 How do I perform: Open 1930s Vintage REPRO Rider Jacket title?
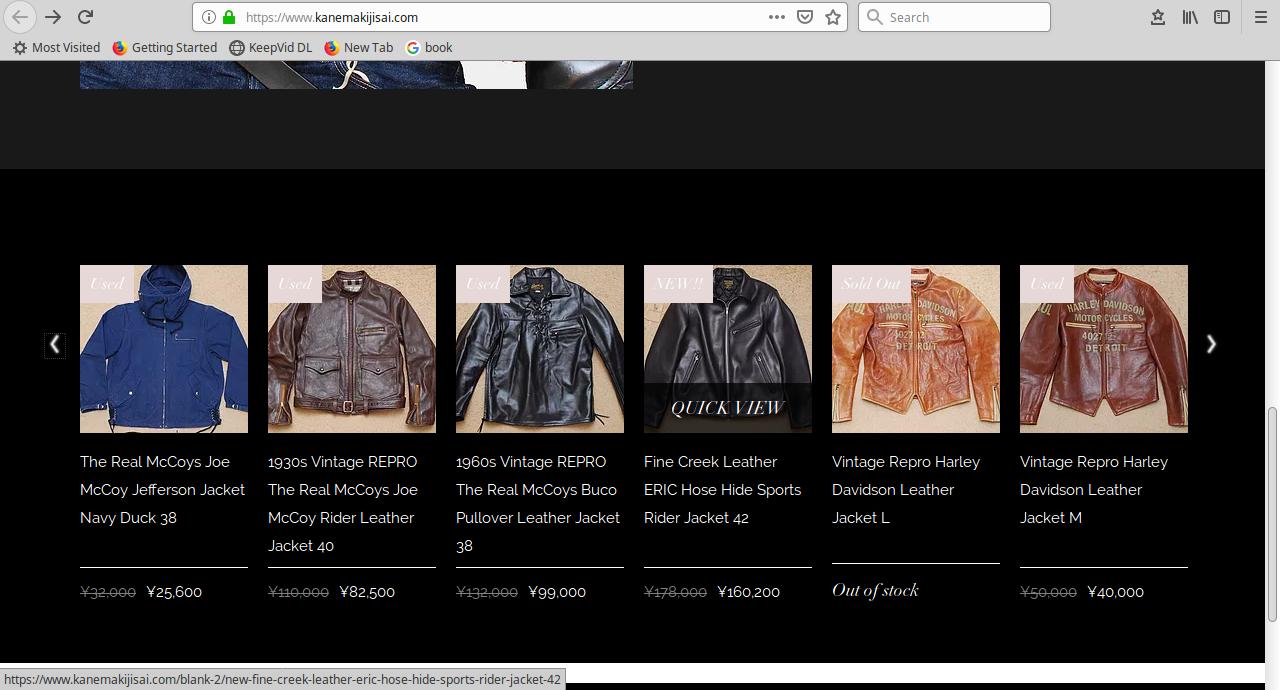(343, 504)
